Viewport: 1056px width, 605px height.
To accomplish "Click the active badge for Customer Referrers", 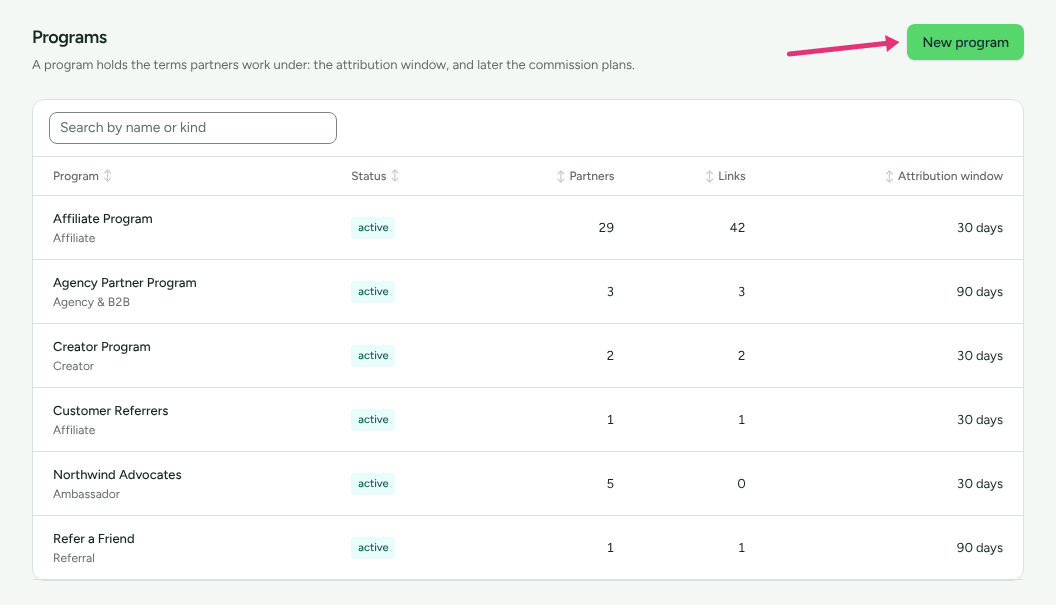I will (x=373, y=420).
